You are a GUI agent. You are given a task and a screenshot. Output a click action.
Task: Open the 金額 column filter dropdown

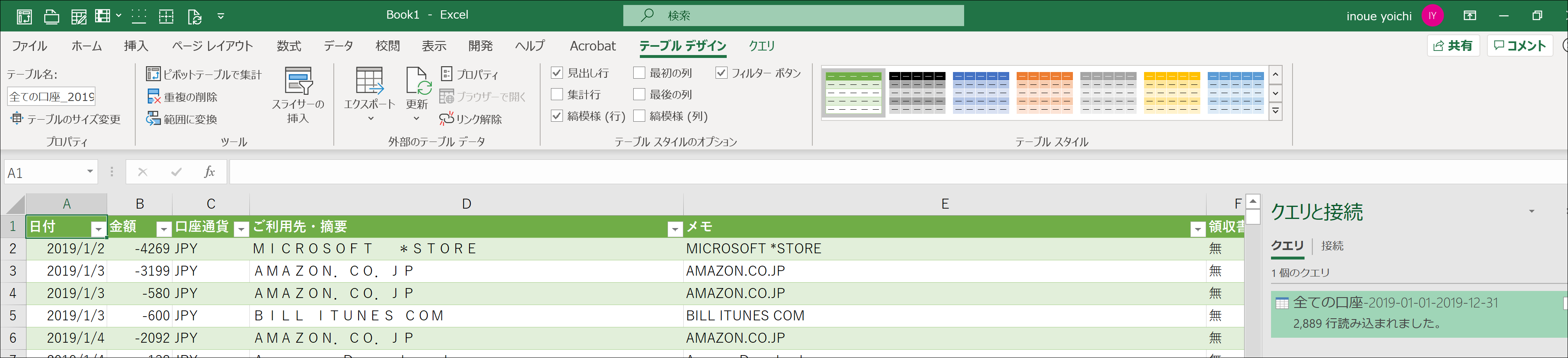(163, 229)
